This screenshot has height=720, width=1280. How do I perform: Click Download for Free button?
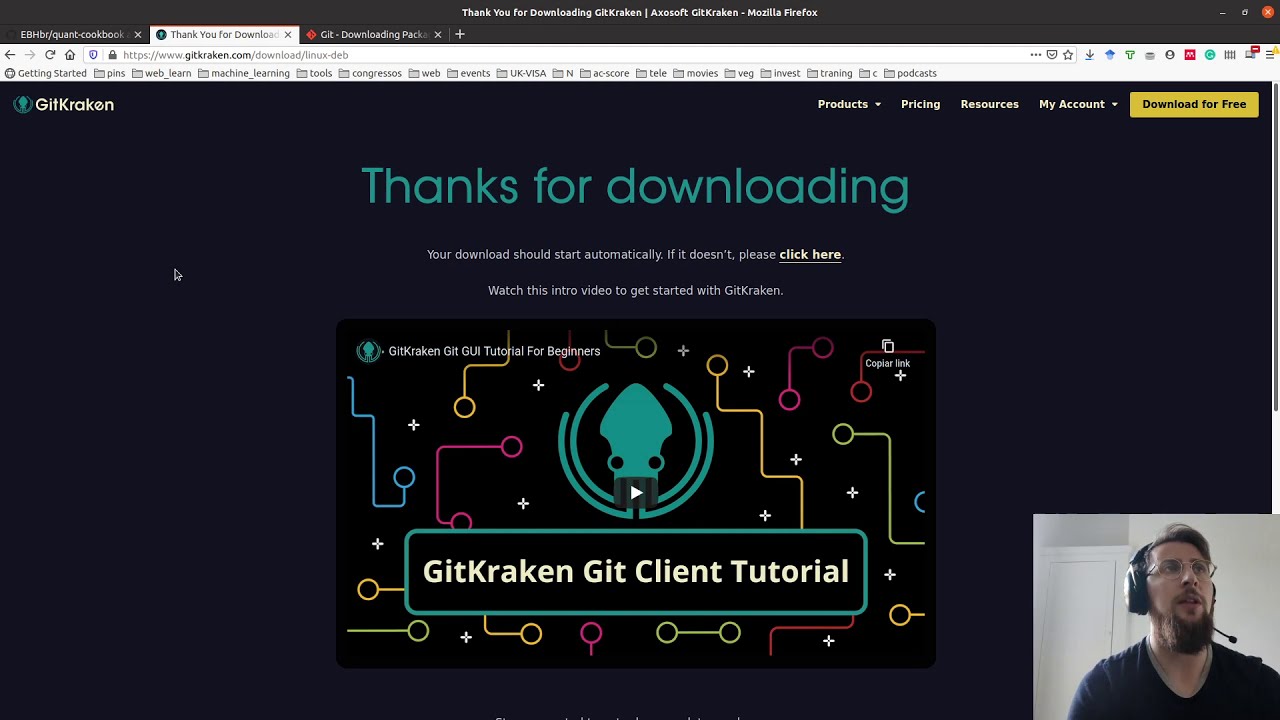pyautogui.click(x=1194, y=104)
